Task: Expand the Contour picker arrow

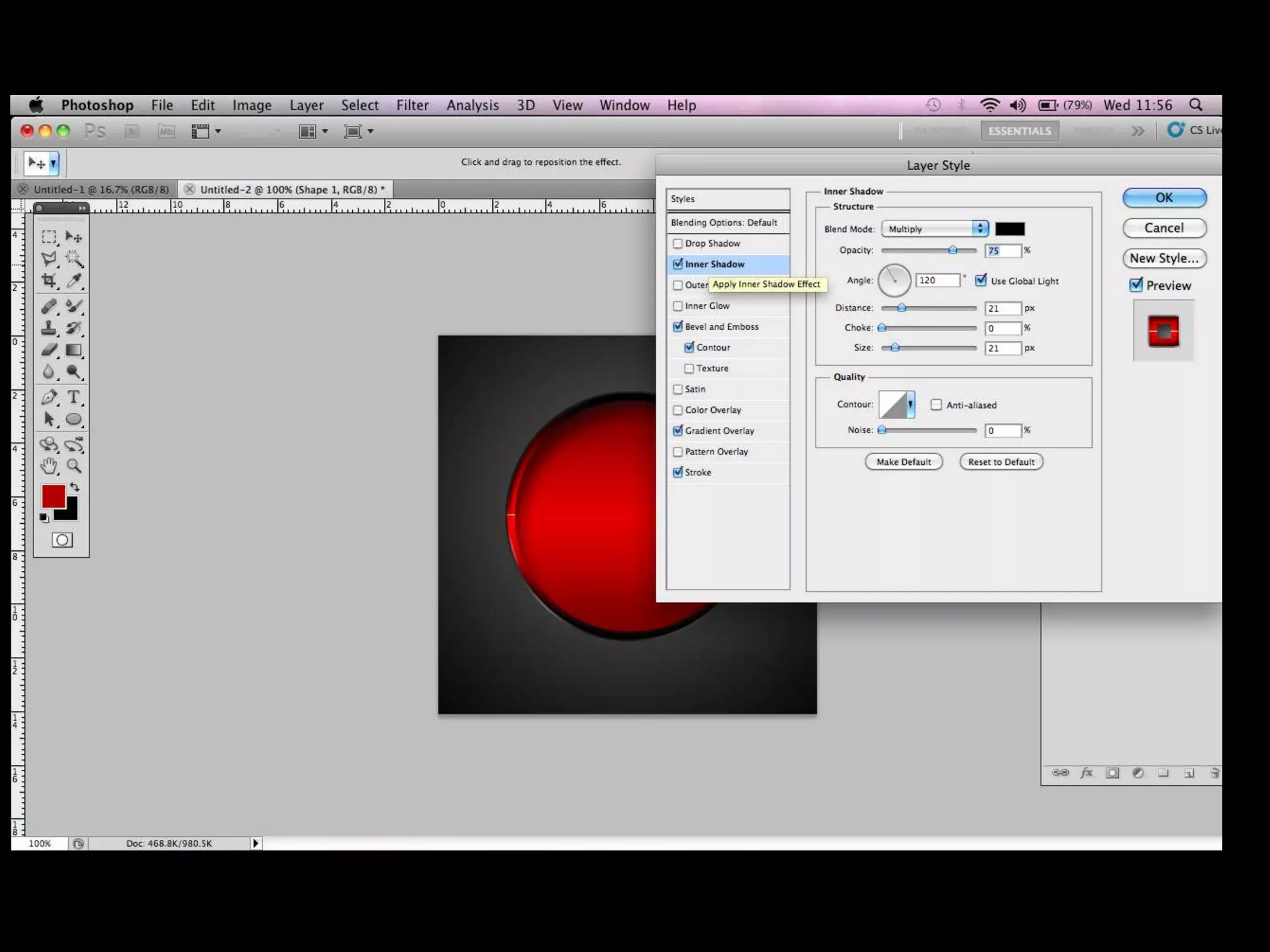Action: pos(910,405)
